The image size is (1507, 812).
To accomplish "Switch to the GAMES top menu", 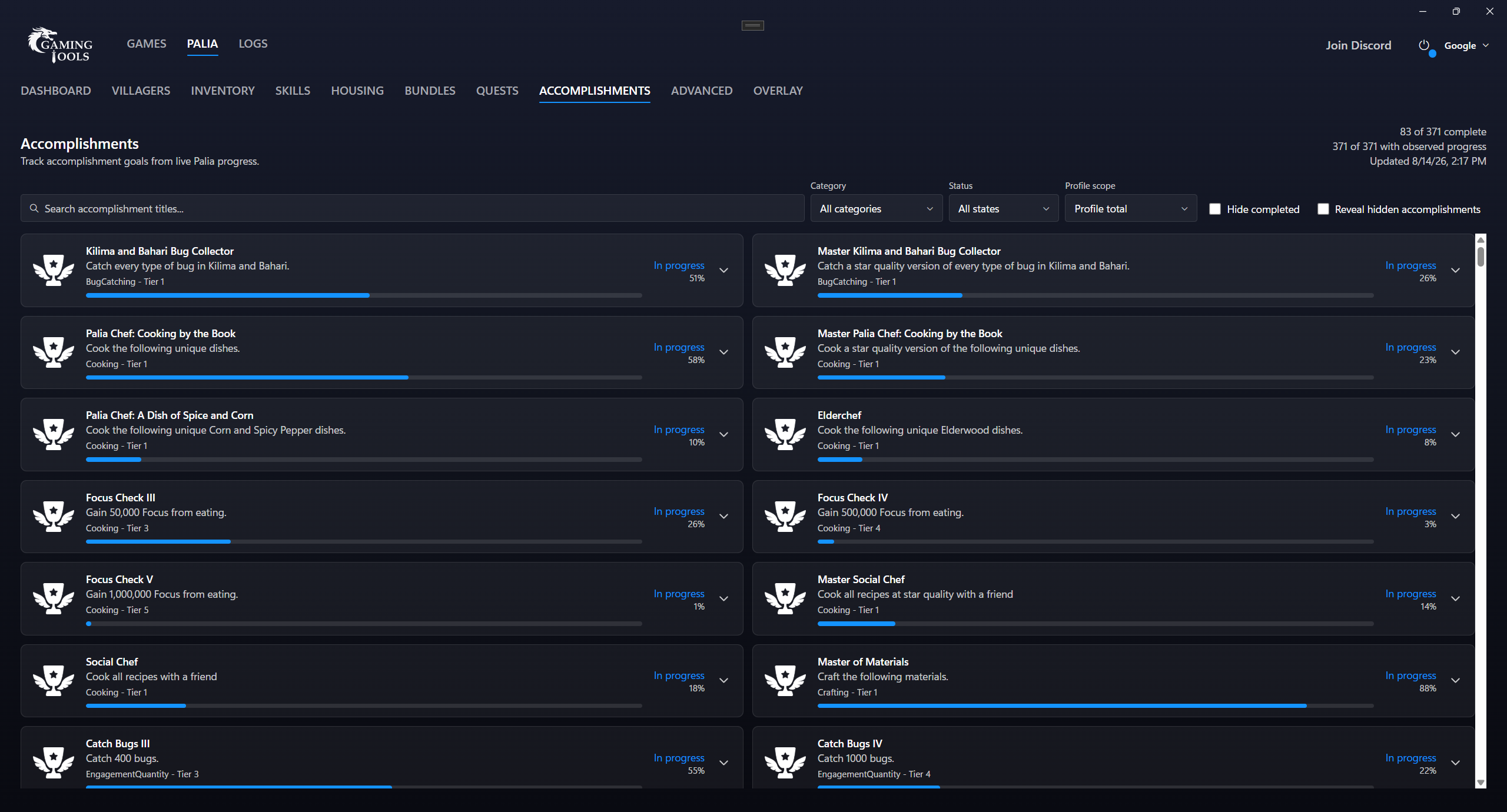I will point(147,44).
